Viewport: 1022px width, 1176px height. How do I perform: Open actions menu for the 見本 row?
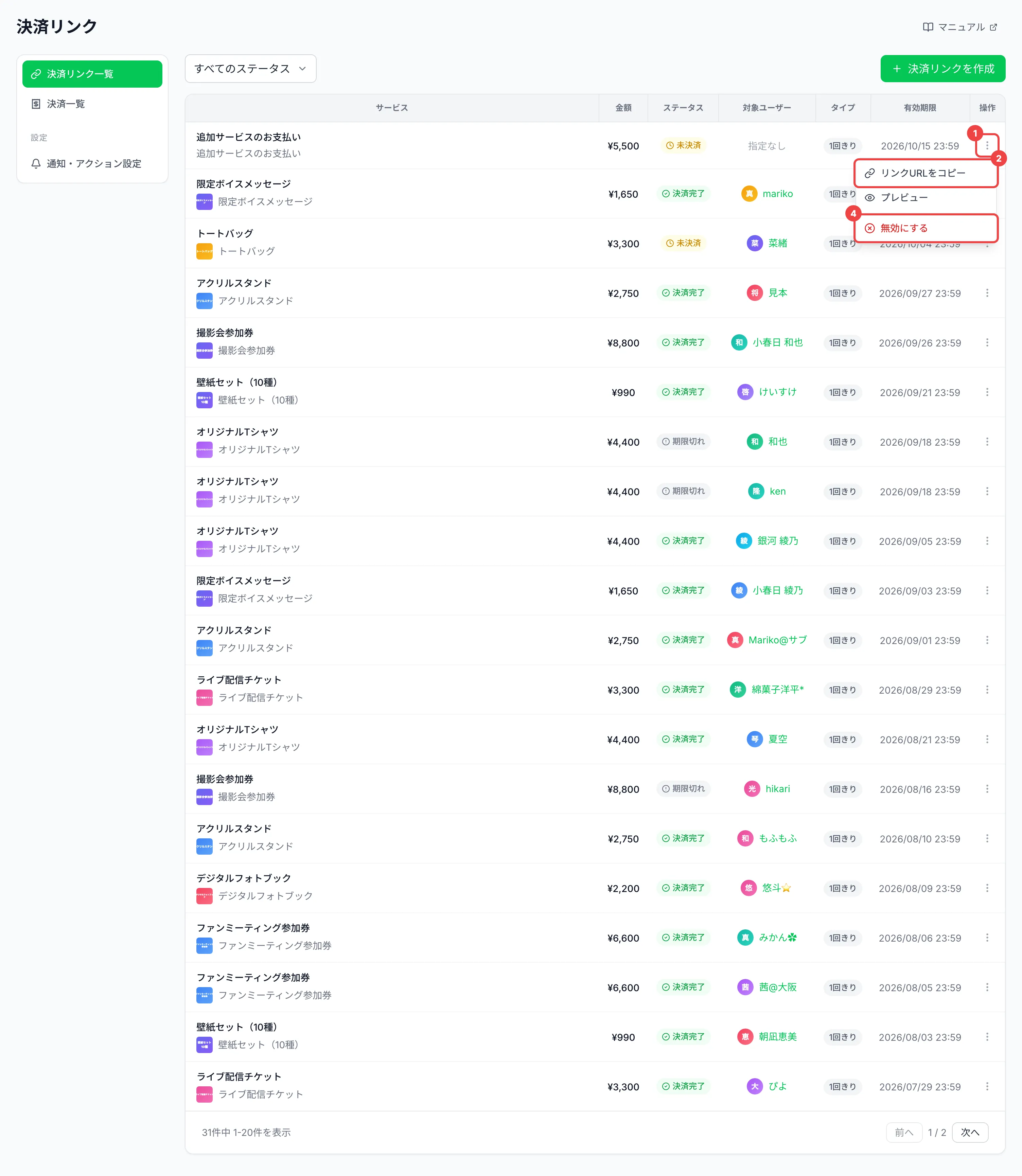(987, 293)
